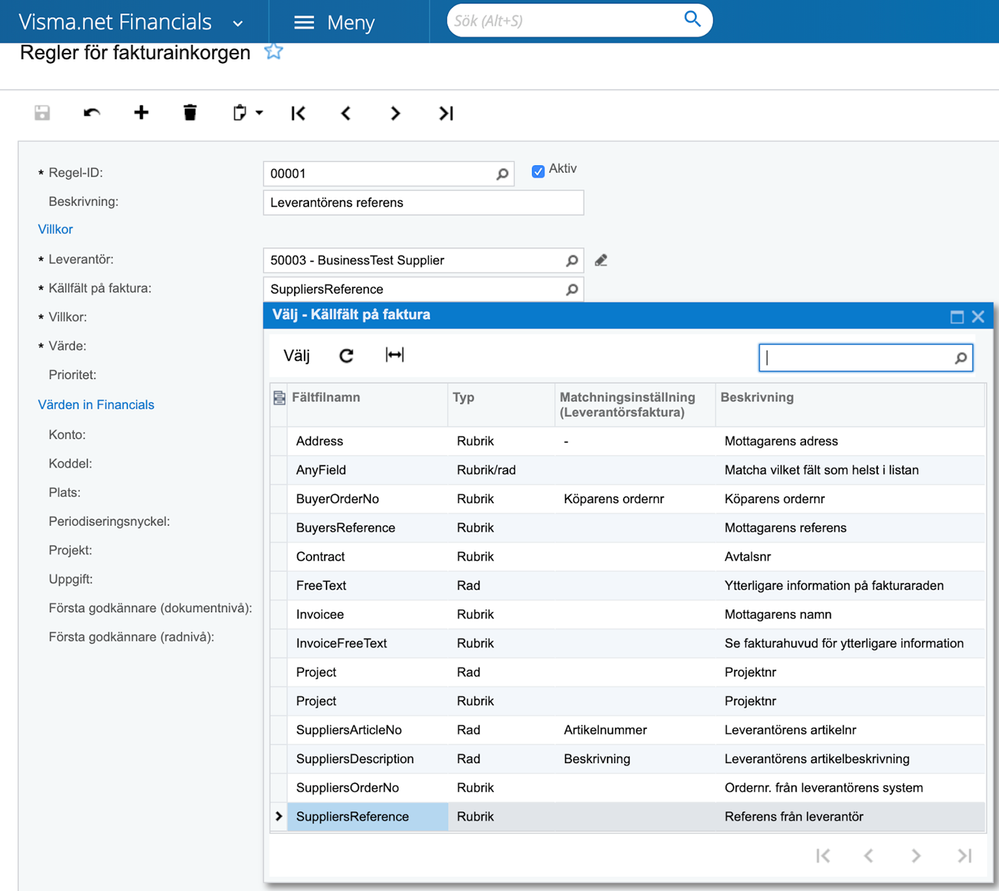
Task: Go to first record in main toolbar
Action: 298,113
